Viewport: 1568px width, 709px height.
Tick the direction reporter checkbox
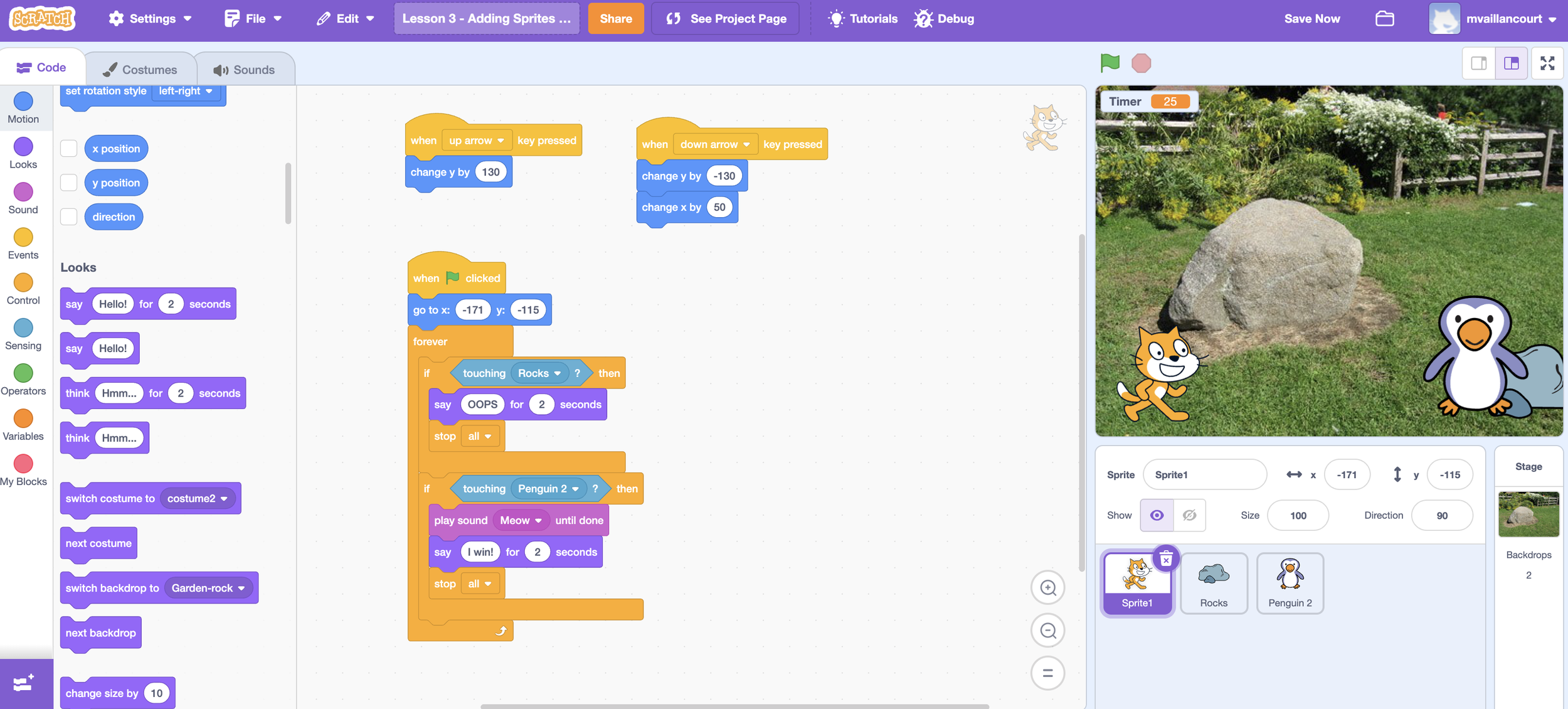[69, 217]
